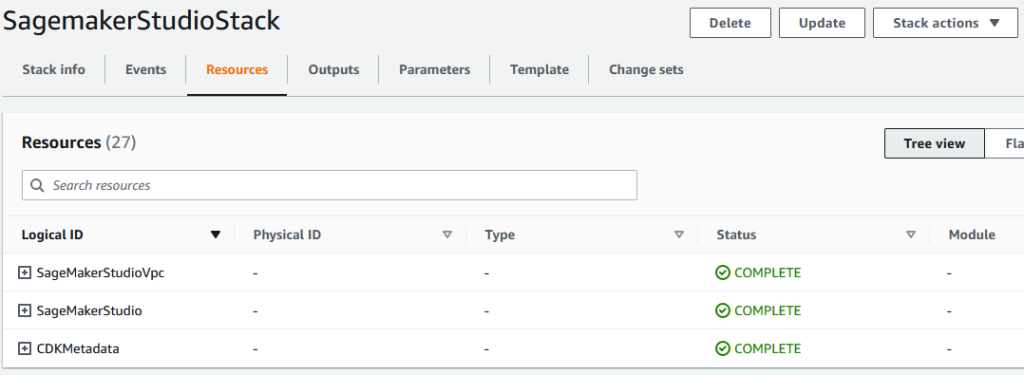Click the Logical ID column header label
This screenshot has width=1024, height=375.
(x=52, y=235)
